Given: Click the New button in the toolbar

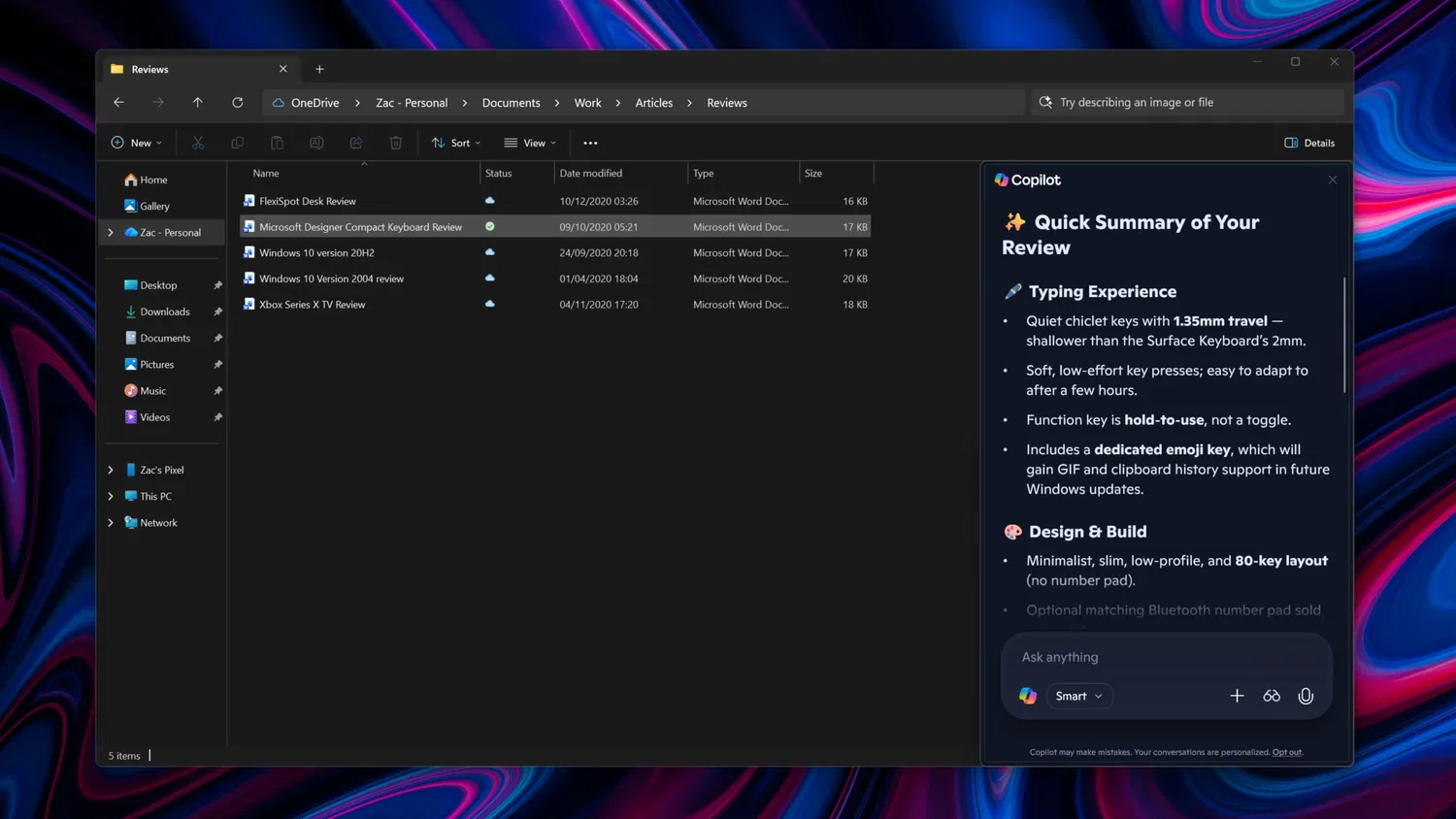Looking at the screenshot, I should [x=137, y=143].
